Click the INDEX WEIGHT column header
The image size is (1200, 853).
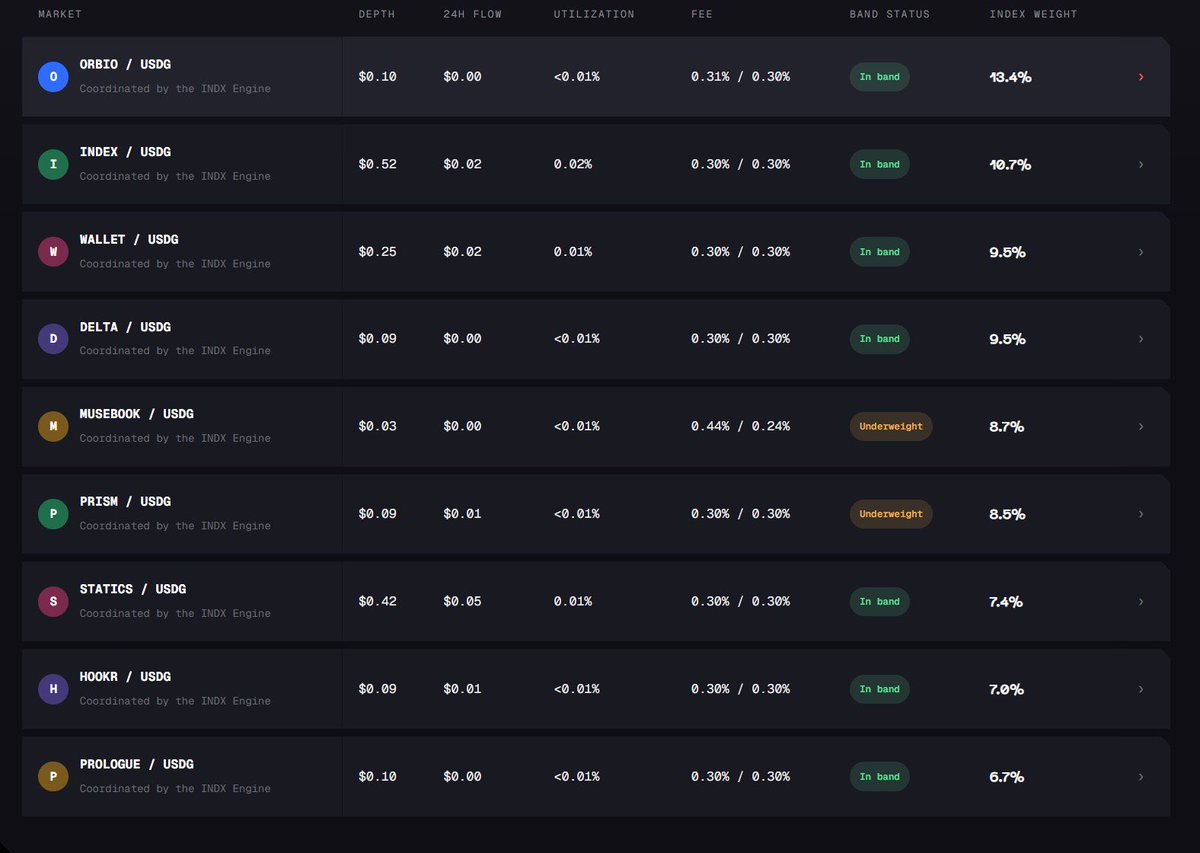tap(1034, 14)
